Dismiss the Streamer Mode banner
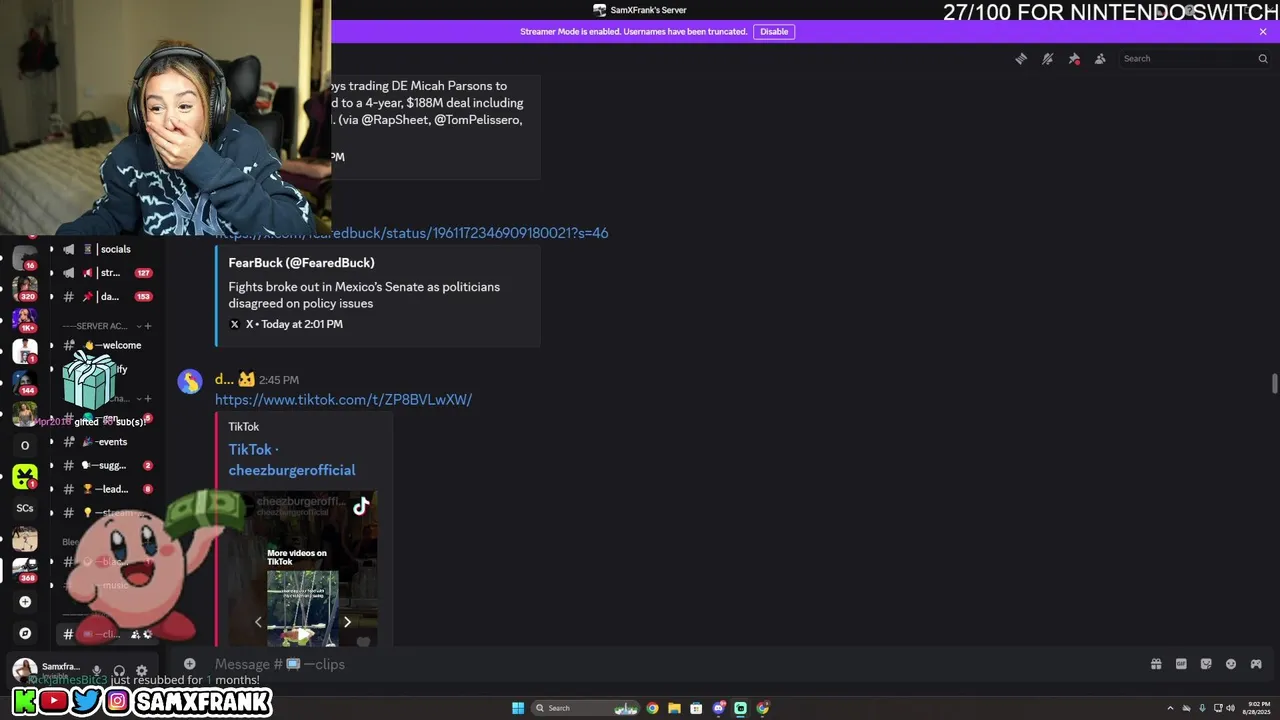 (x=1263, y=32)
